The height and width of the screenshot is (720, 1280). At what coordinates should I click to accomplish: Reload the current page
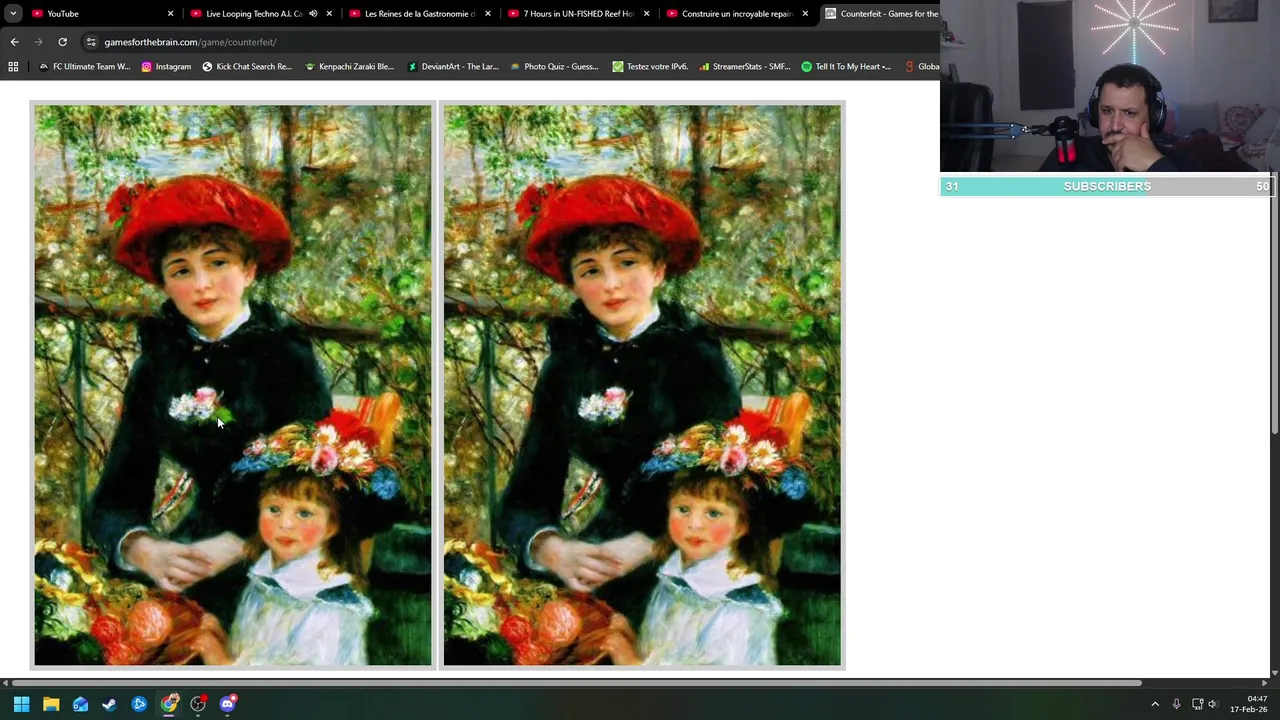pos(62,42)
